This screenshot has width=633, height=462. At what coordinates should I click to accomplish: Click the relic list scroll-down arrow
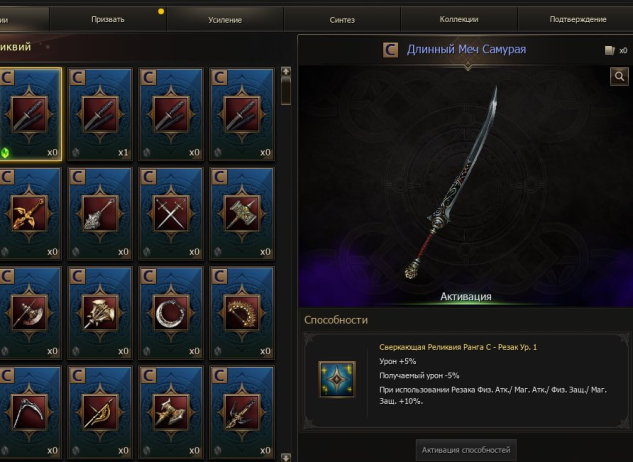coord(286,458)
